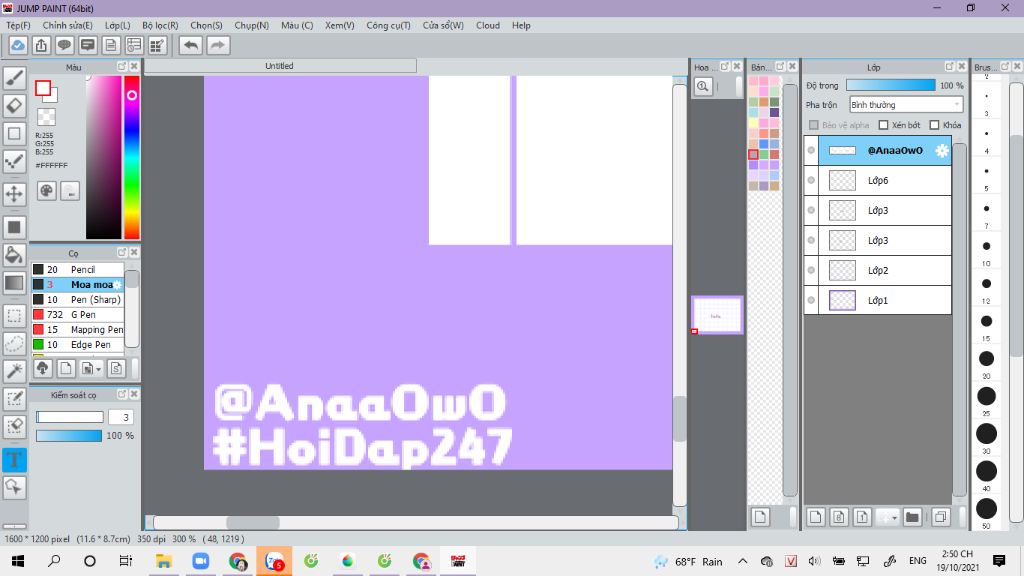The image size is (1024, 576).
Task: Click the rainbow hue slider bar
Action: click(132, 157)
